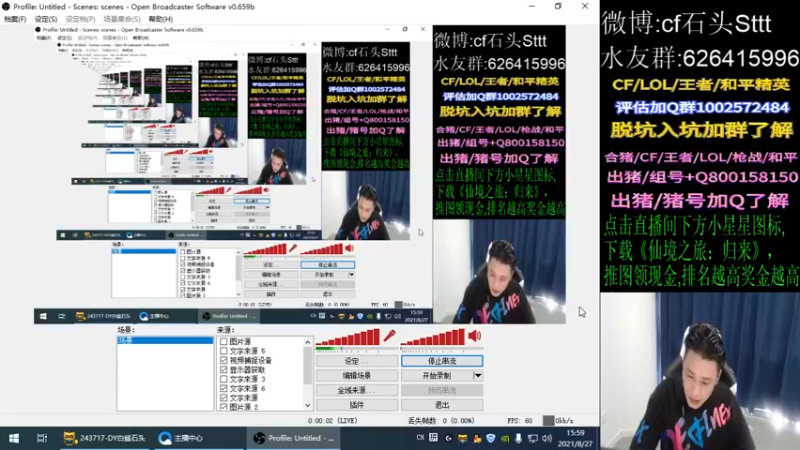Screen dimensions: 800x450
Task: Click the 编辑场景 button
Action: (357, 376)
